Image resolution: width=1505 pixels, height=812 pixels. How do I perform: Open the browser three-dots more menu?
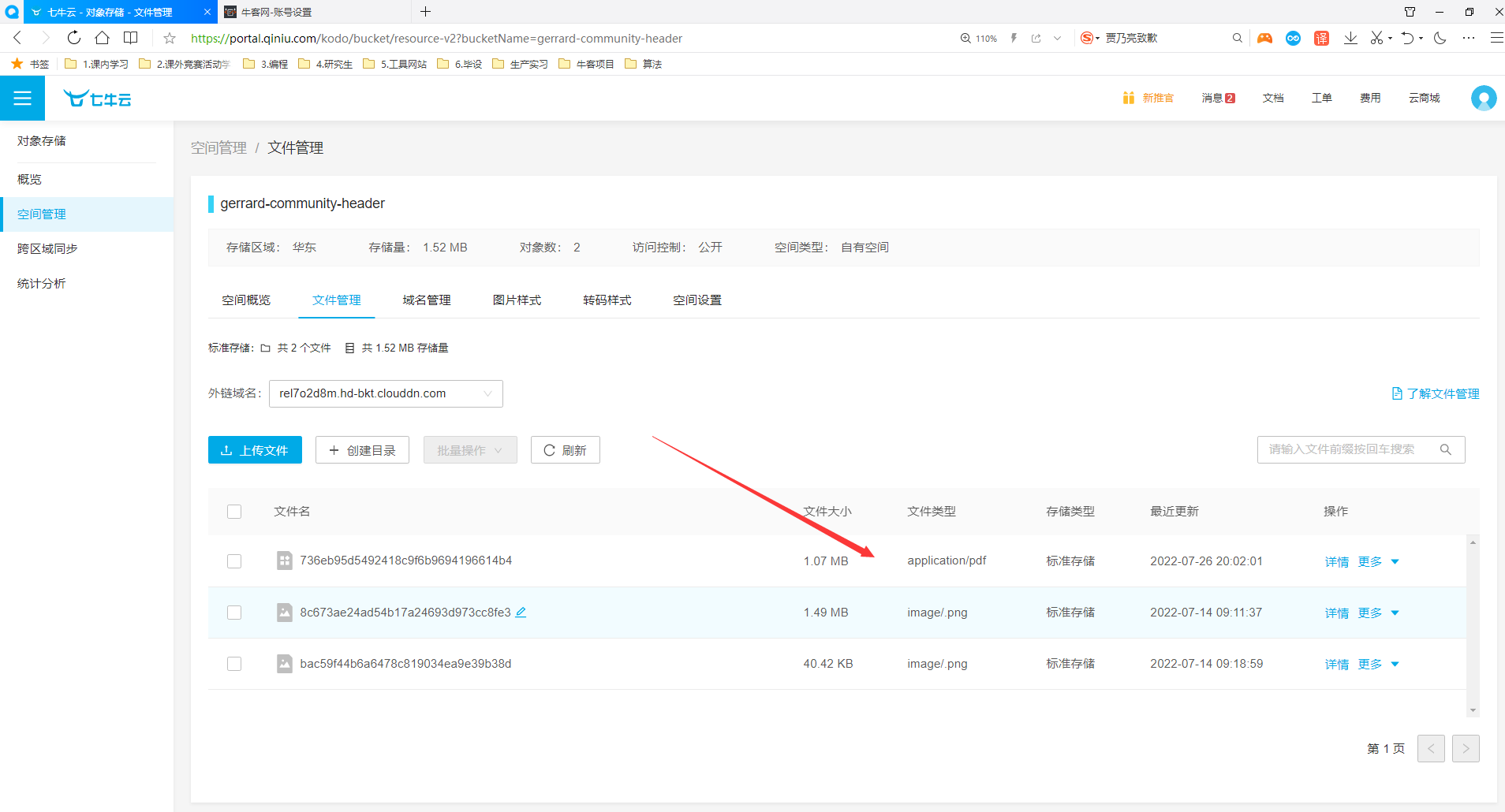pos(1468,38)
